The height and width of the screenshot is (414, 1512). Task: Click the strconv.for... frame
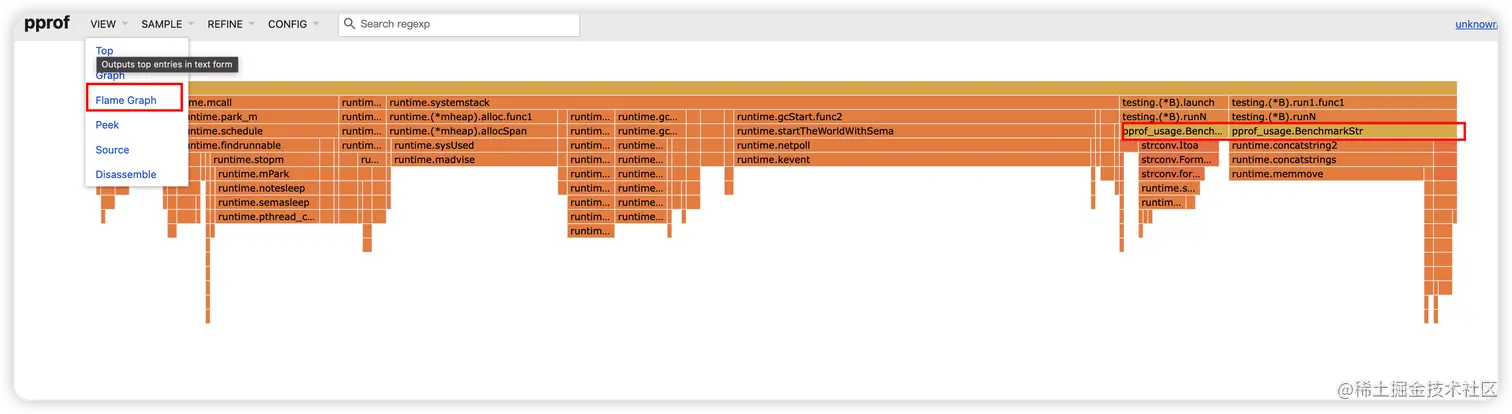click(x=1172, y=174)
